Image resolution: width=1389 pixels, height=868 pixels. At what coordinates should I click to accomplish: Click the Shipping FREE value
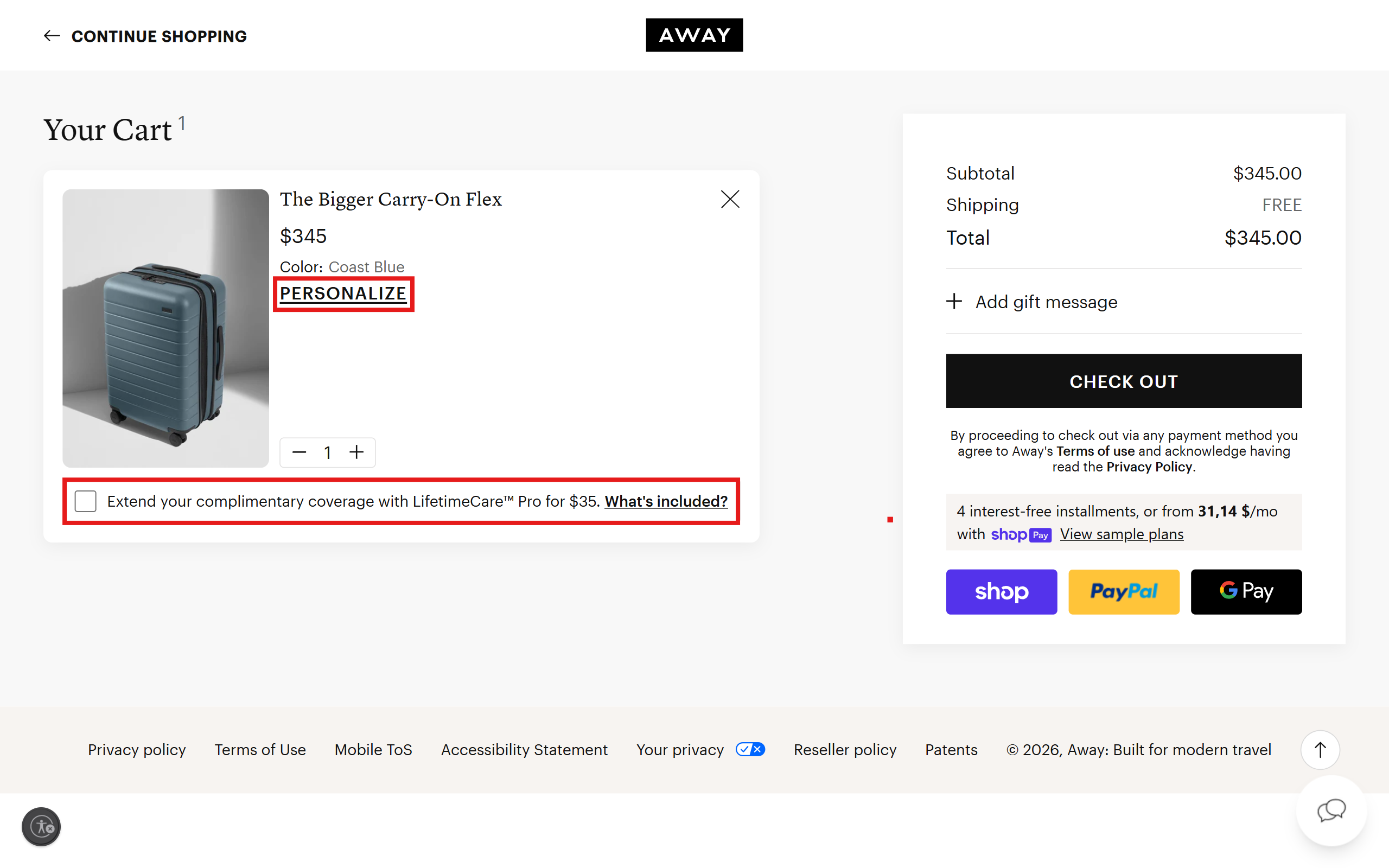tap(1282, 205)
